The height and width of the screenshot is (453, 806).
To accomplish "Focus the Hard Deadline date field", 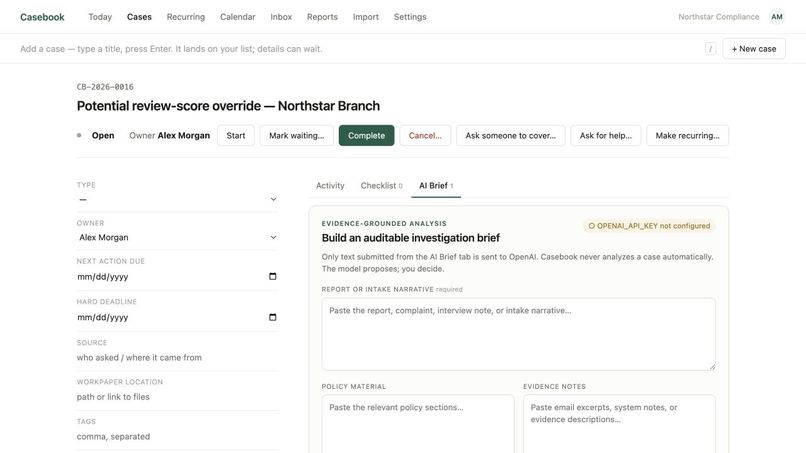I will point(177,317).
